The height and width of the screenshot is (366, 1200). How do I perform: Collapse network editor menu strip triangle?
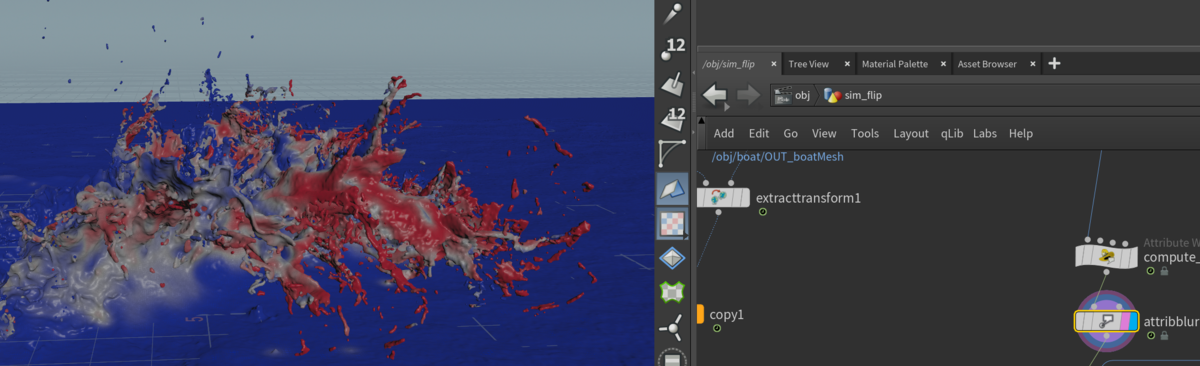tap(701, 121)
